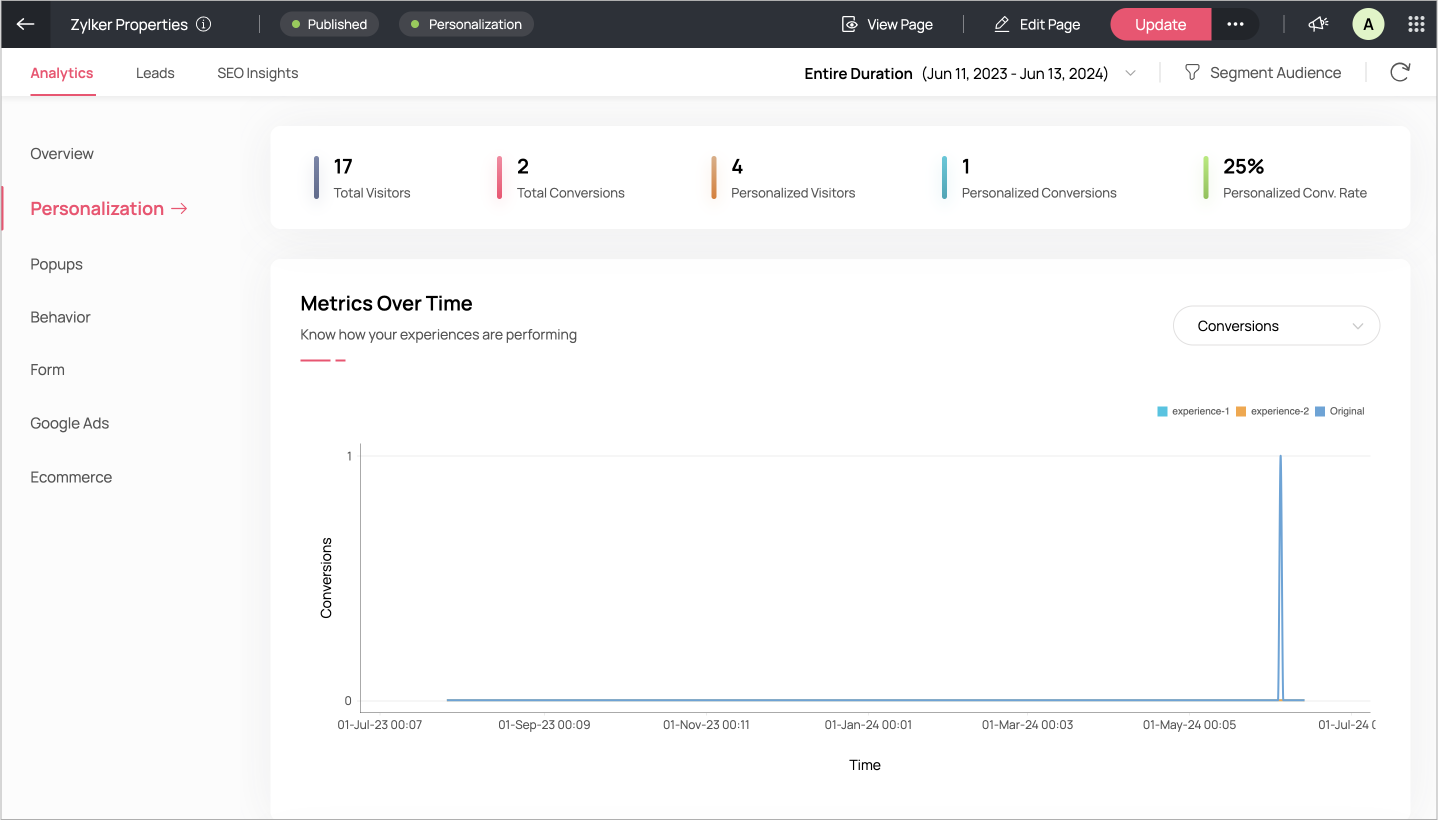This screenshot has width=1438, height=820.
Task: Toggle experience-1 legend series
Action: (1193, 411)
